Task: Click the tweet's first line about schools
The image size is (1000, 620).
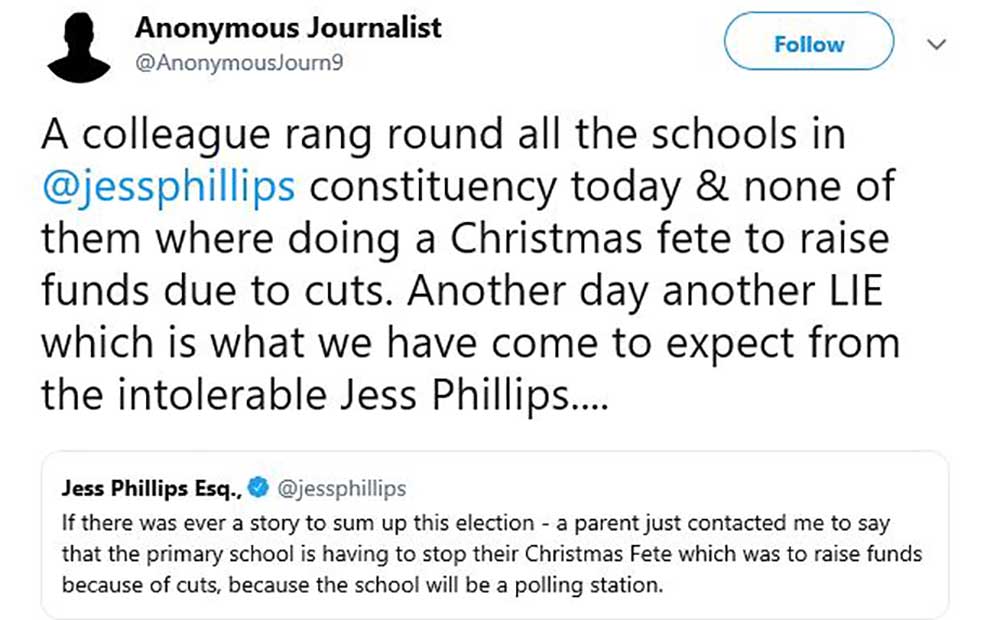Action: pos(442,135)
